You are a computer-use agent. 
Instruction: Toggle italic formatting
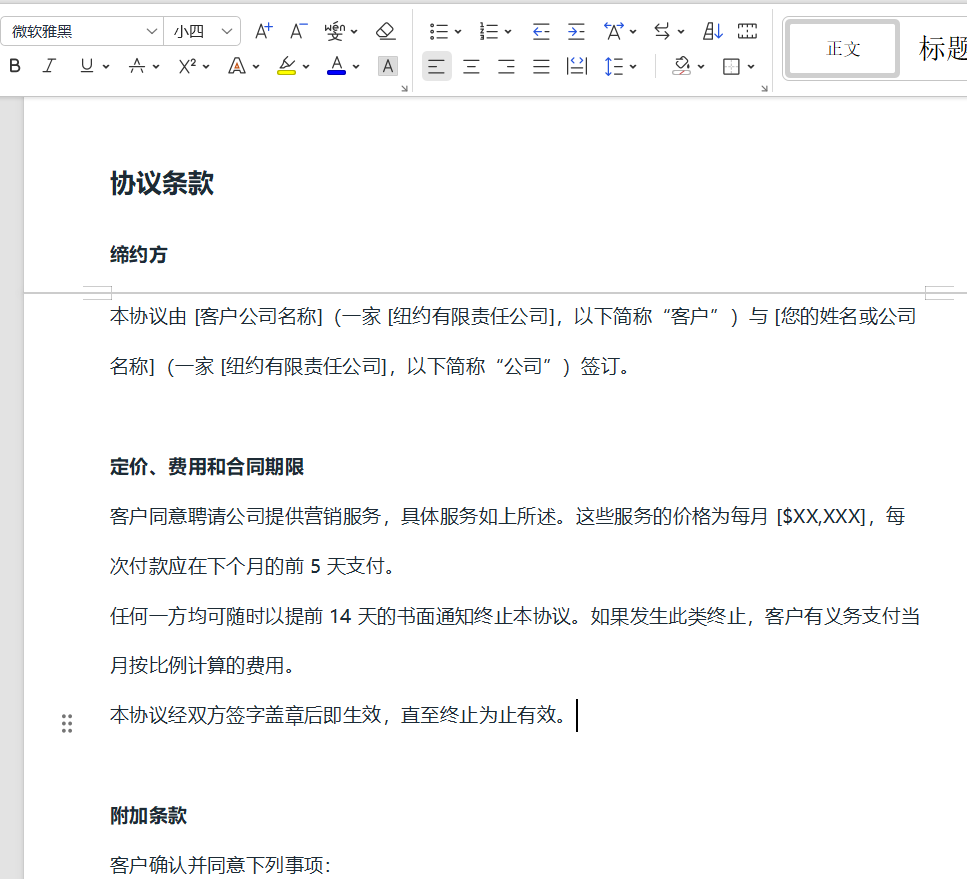click(x=49, y=67)
